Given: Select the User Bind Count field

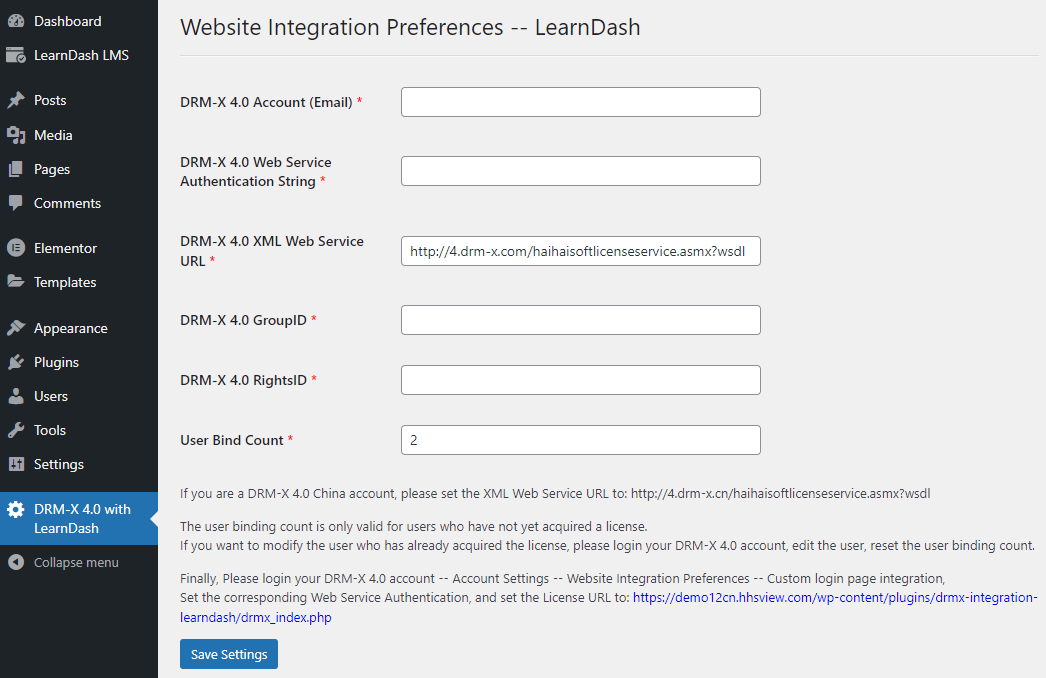Looking at the screenshot, I should (580, 440).
